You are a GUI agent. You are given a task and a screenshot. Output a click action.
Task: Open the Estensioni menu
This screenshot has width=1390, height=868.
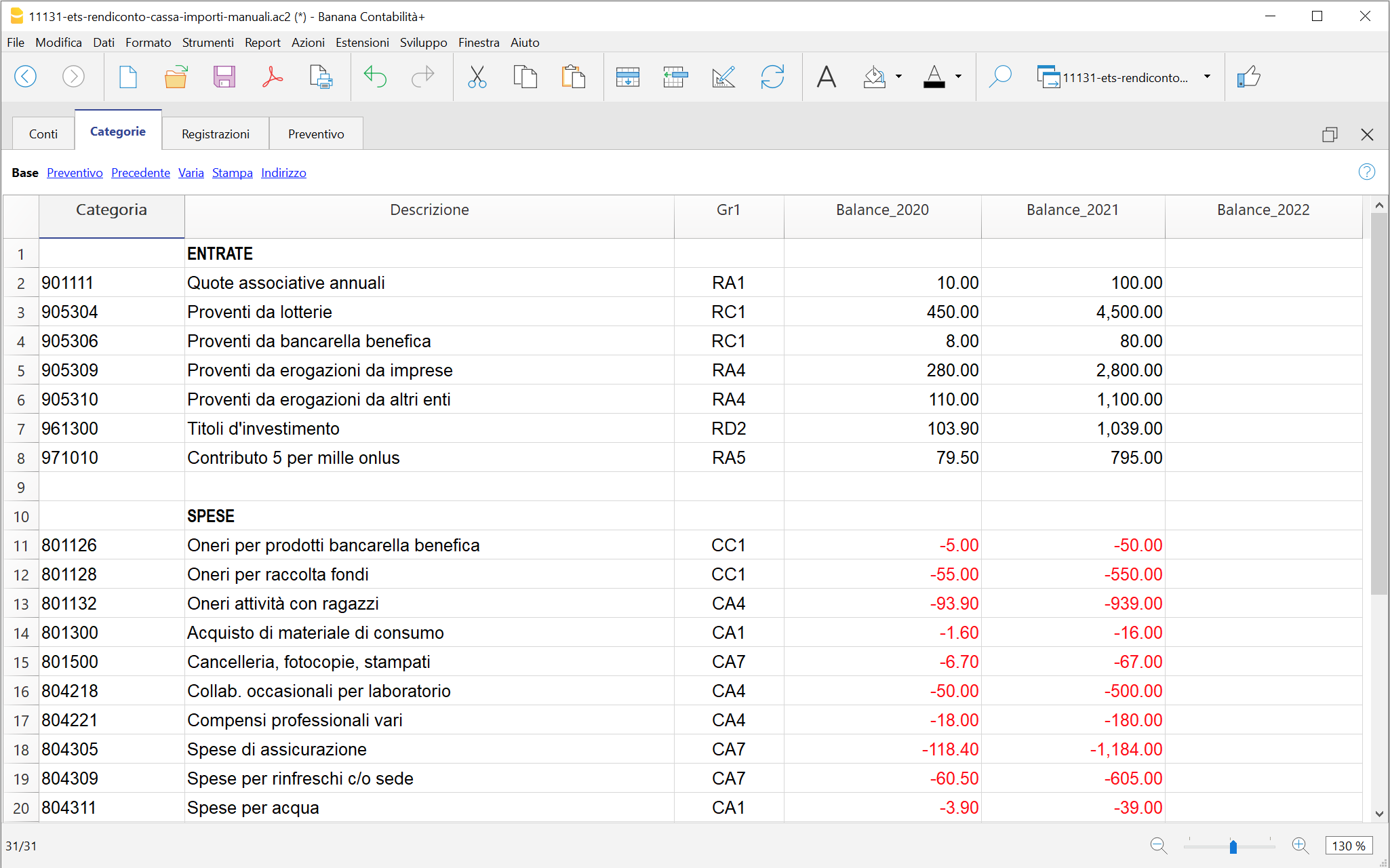click(362, 42)
